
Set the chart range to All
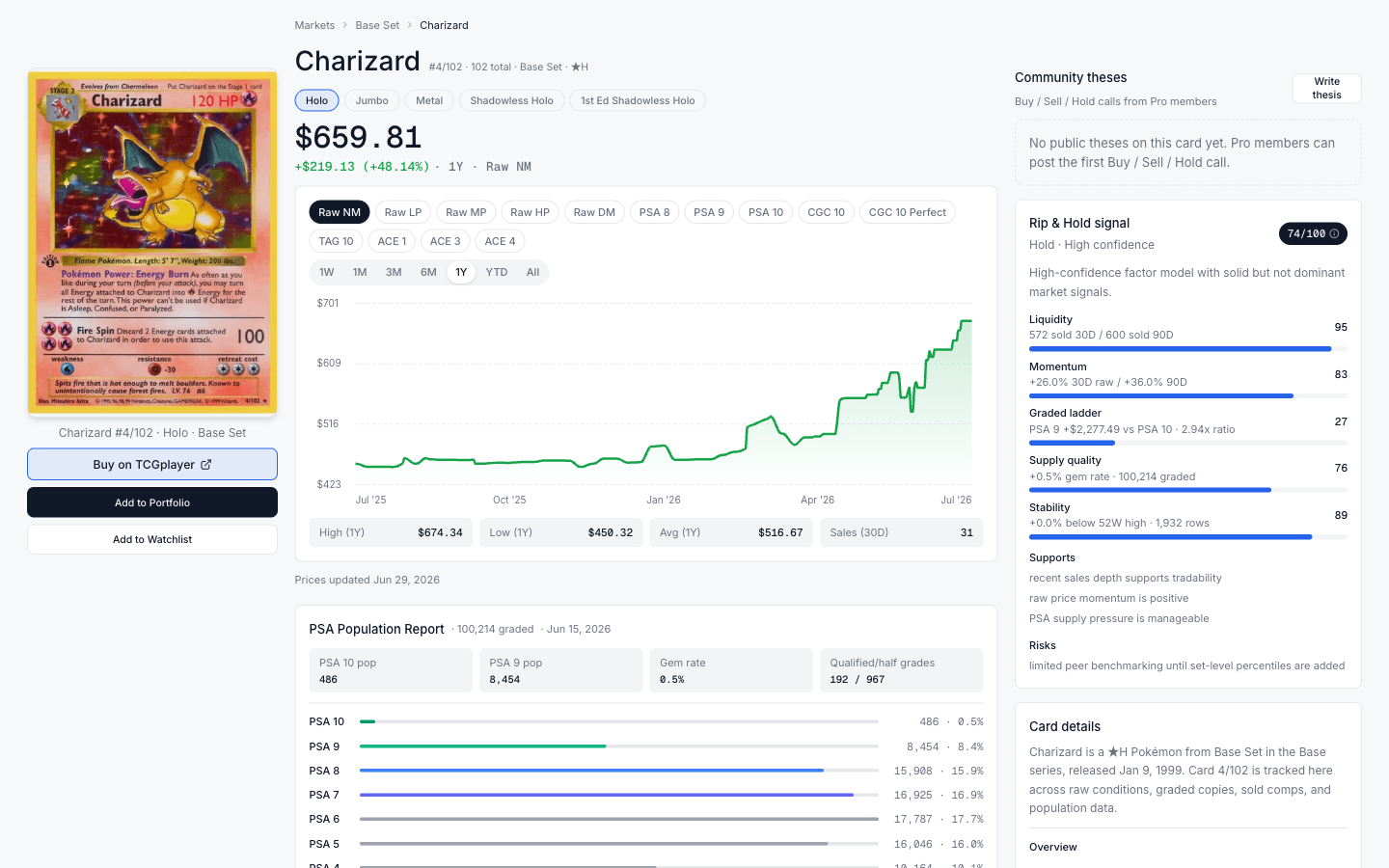click(x=532, y=272)
